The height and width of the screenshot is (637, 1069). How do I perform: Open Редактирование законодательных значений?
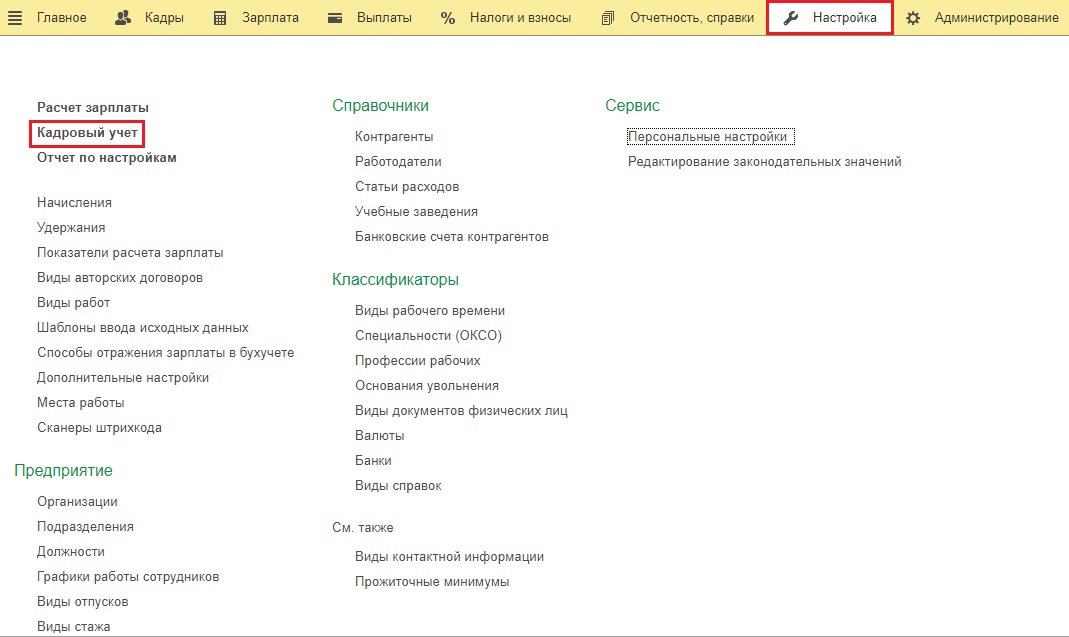764,162
